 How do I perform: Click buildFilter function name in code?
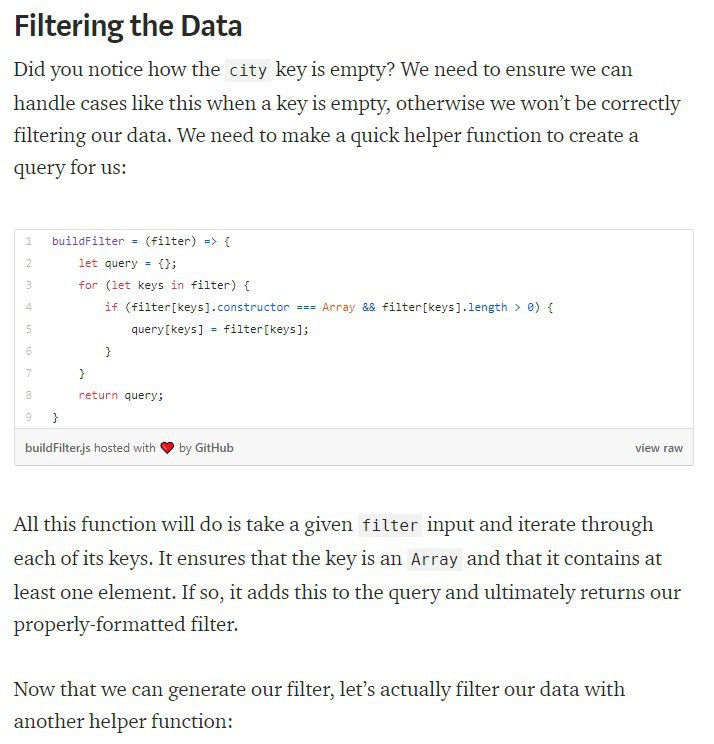(88, 242)
